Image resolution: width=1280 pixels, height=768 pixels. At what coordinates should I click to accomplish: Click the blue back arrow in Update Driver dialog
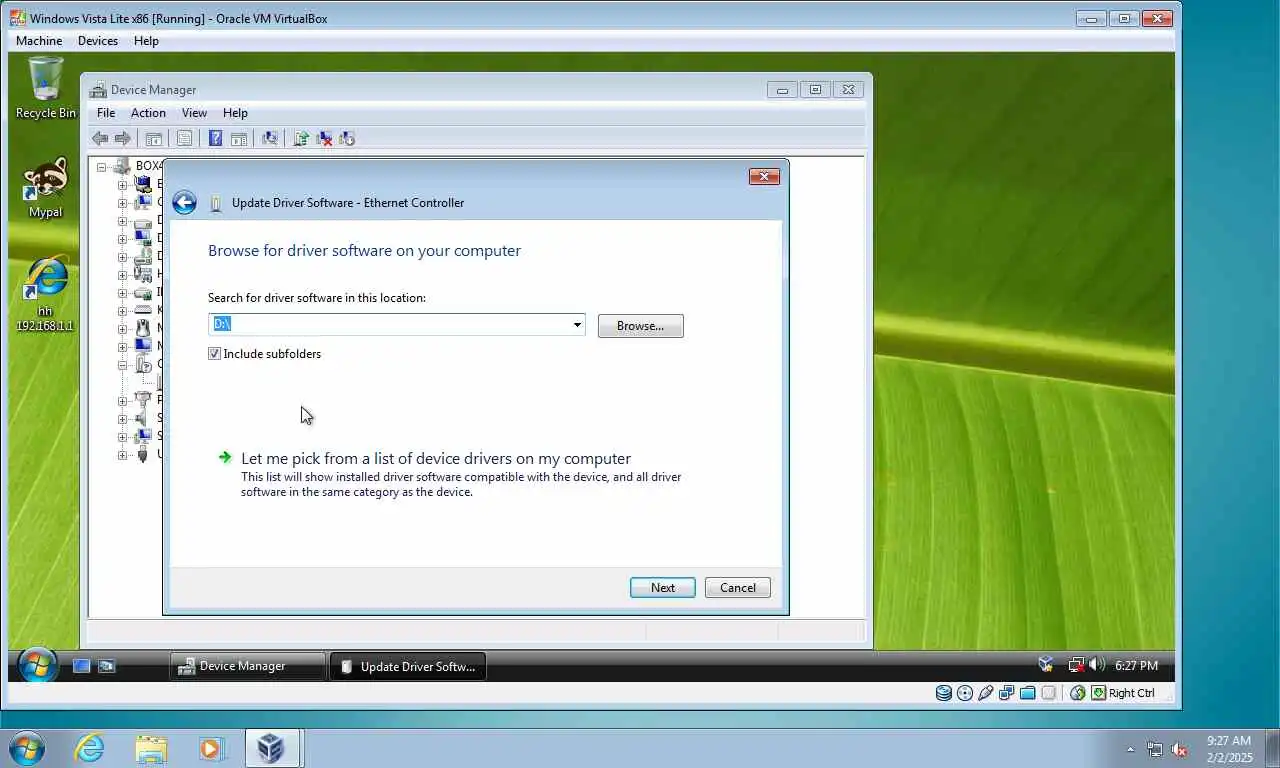(184, 203)
